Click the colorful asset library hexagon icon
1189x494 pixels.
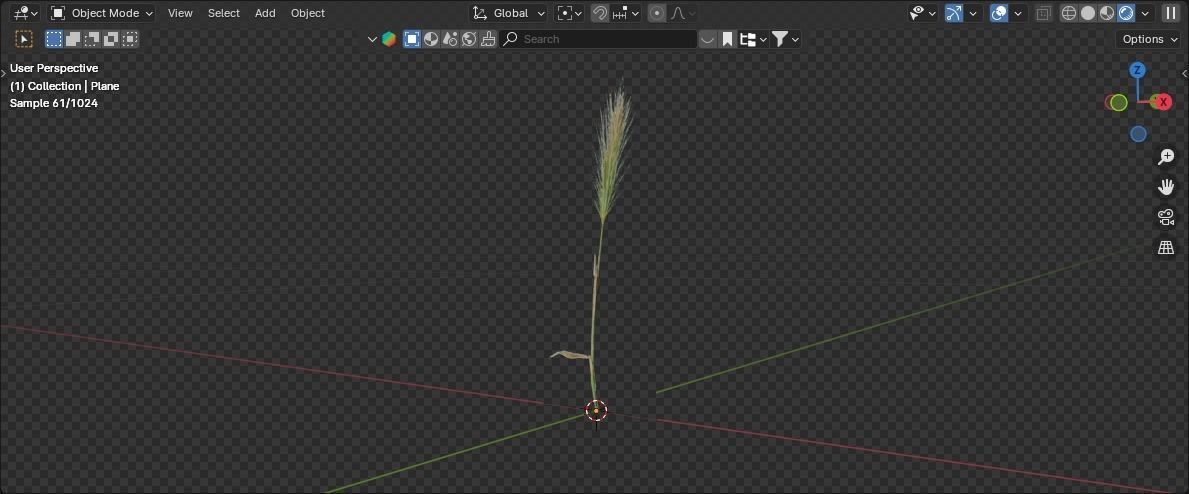pyautogui.click(x=389, y=39)
